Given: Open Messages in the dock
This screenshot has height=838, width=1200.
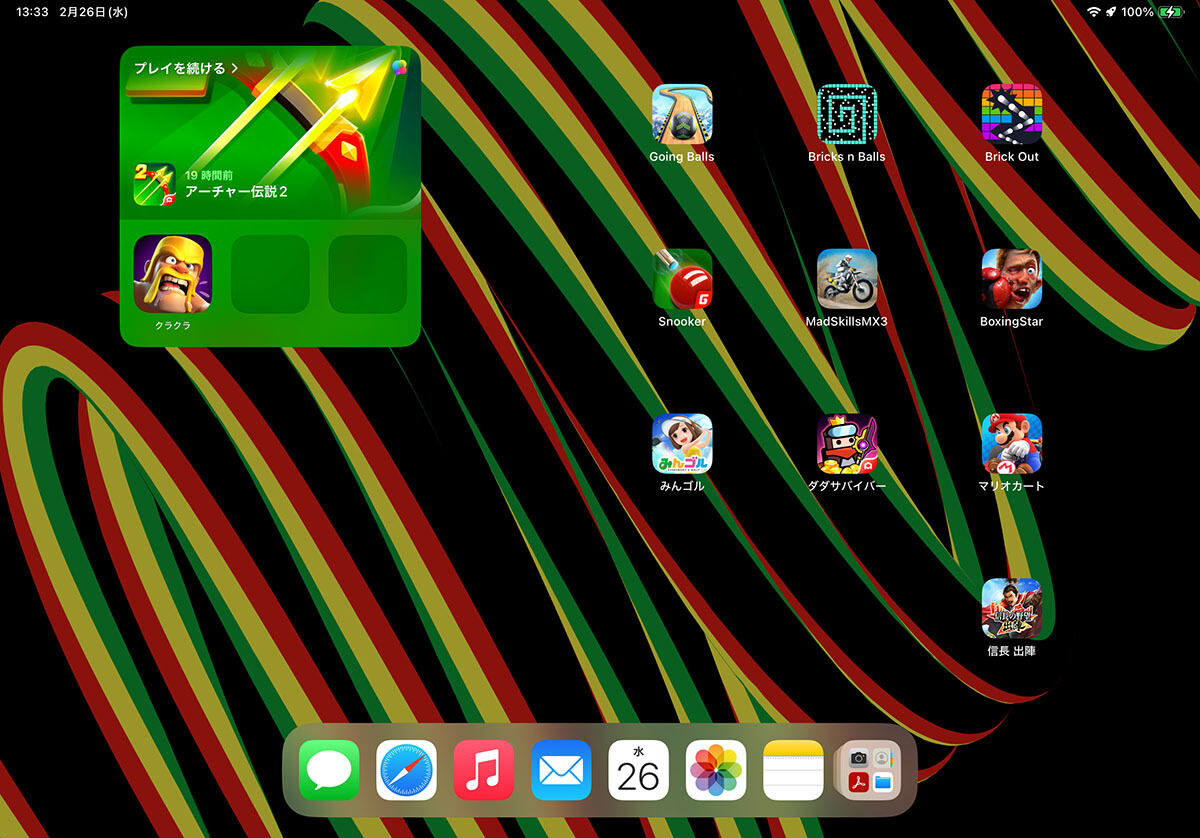Looking at the screenshot, I should (329, 770).
